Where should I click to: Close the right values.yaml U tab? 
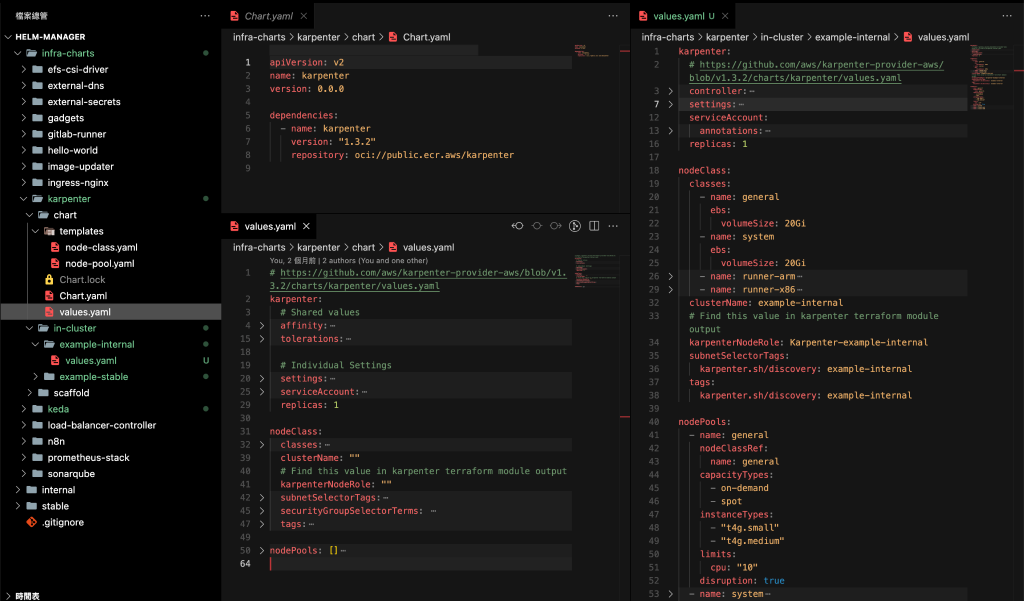click(x=725, y=16)
